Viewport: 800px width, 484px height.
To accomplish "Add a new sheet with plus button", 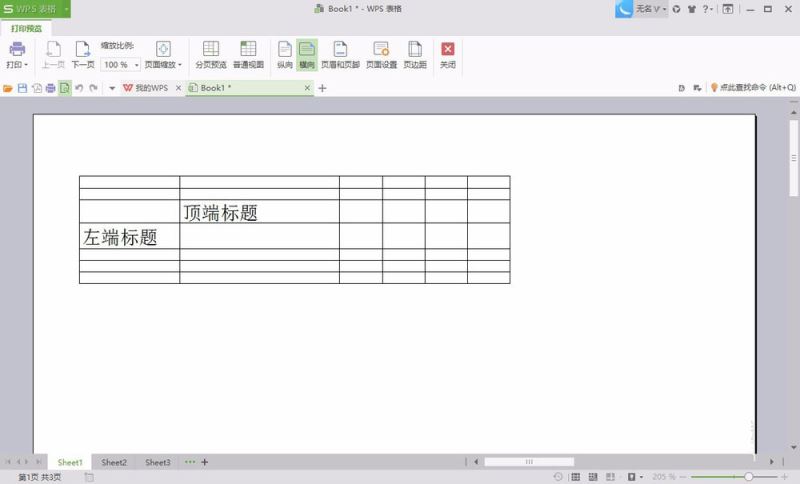I will pyautogui.click(x=205, y=462).
